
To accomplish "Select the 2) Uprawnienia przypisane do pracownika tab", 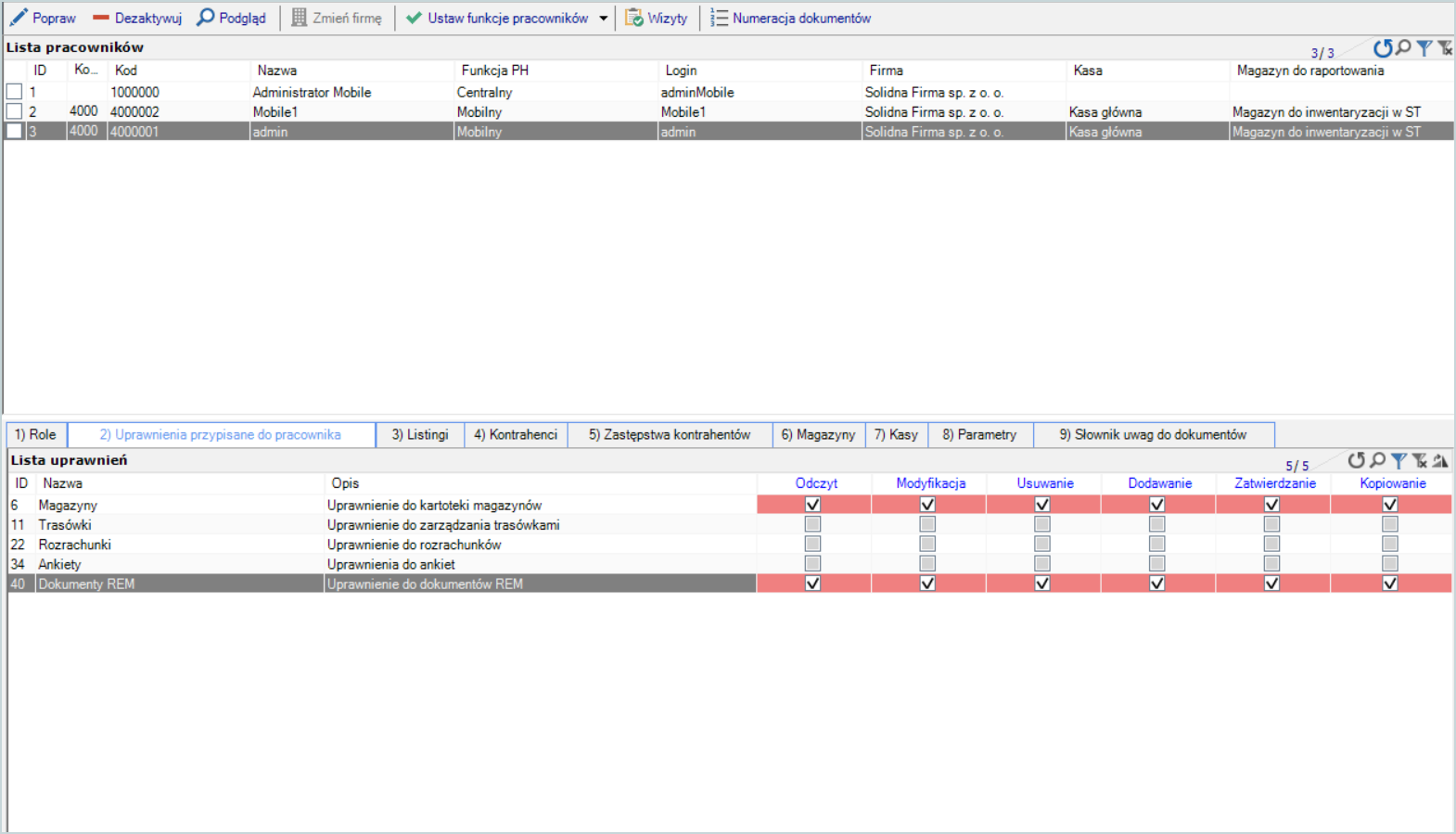I will [221, 434].
